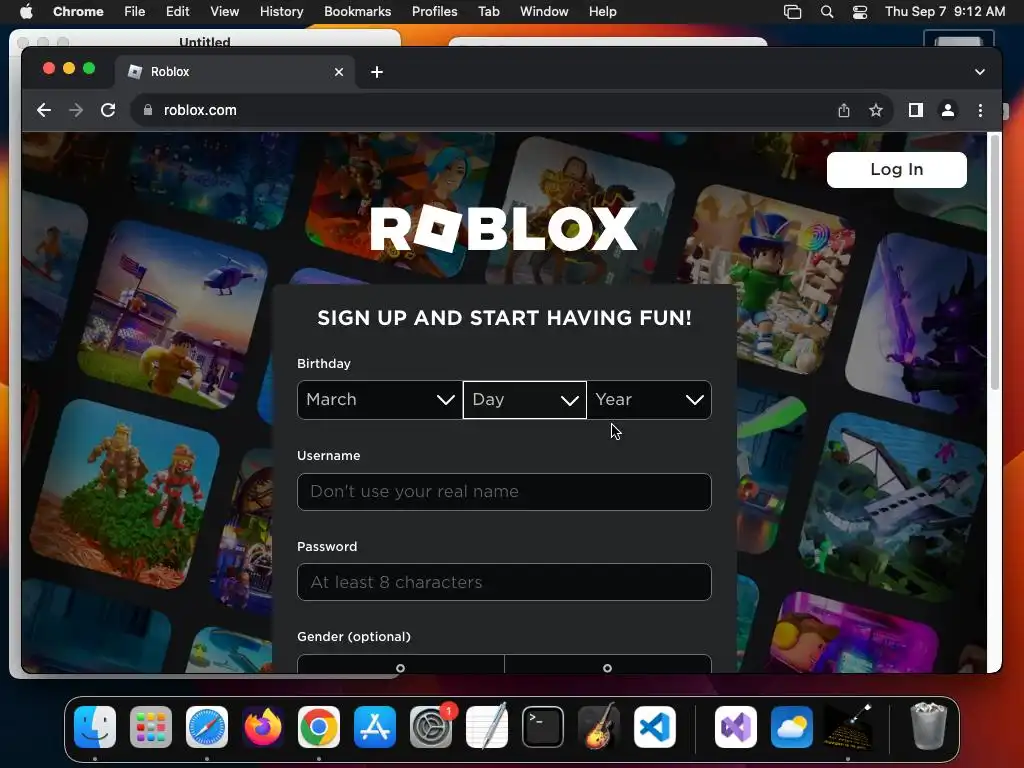Image resolution: width=1024 pixels, height=768 pixels.
Task: Open the birthday Year dropdown
Action: pos(649,400)
